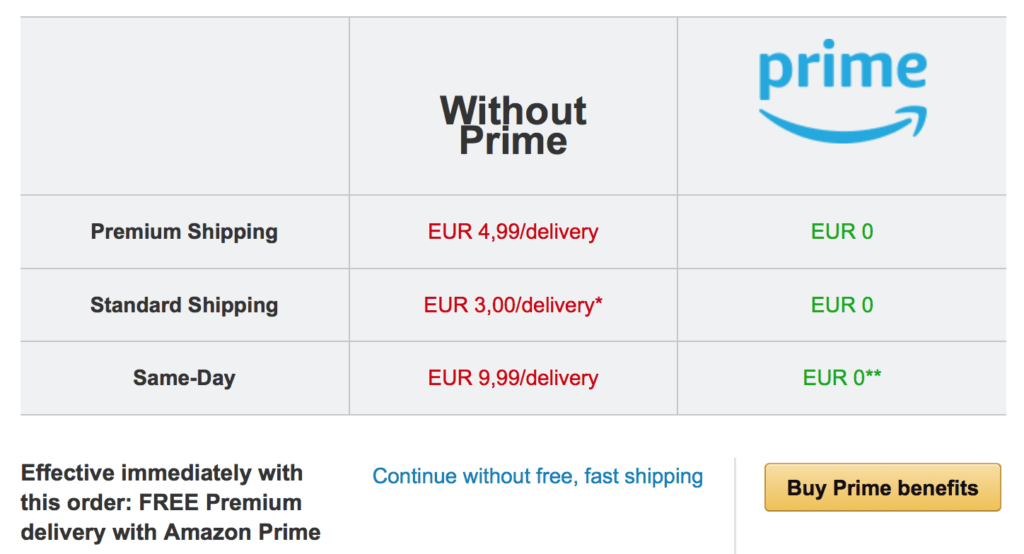Click the word Prime in Without Prime heading
The height and width of the screenshot is (554, 1024).
(x=513, y=141)
